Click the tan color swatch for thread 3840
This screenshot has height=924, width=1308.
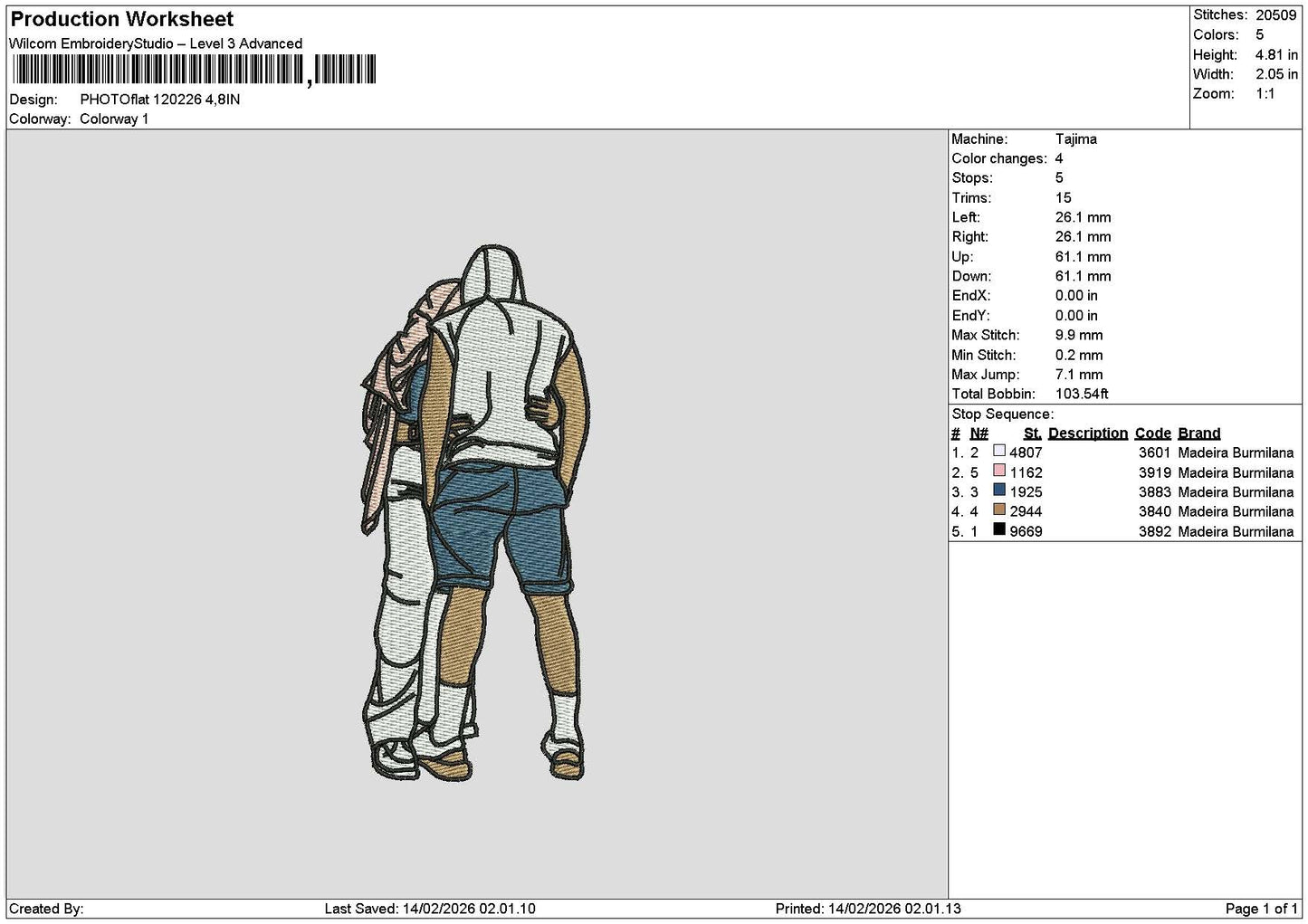(x=999, y=510)
